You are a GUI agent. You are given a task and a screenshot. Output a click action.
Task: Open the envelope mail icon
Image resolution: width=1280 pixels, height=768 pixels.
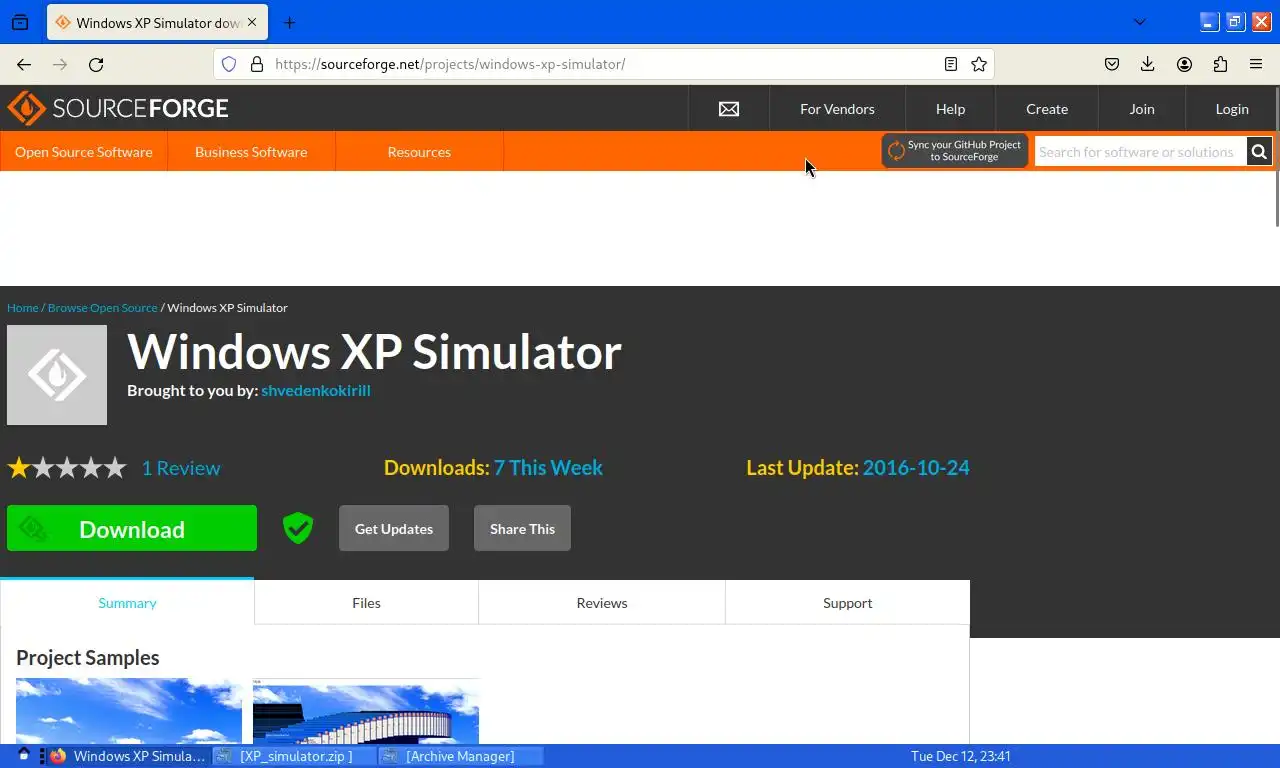point(729,109)
